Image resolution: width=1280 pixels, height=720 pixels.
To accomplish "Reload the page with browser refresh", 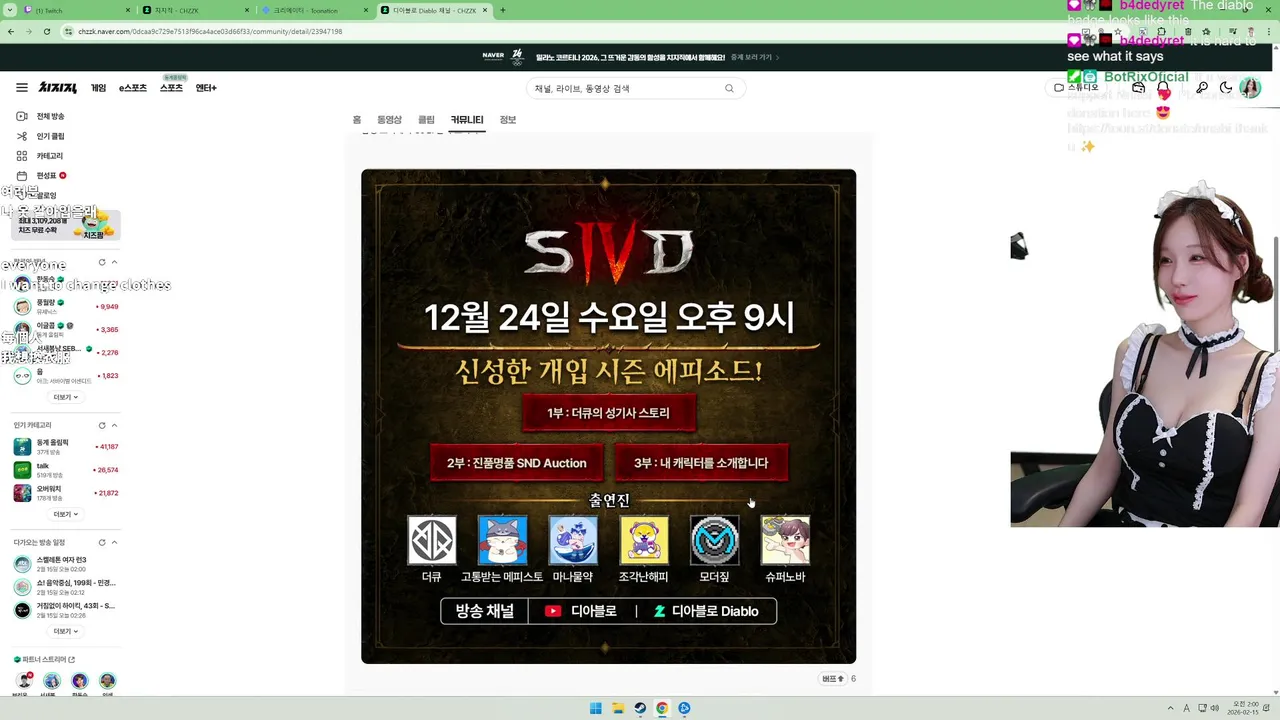I will [47, 31].
